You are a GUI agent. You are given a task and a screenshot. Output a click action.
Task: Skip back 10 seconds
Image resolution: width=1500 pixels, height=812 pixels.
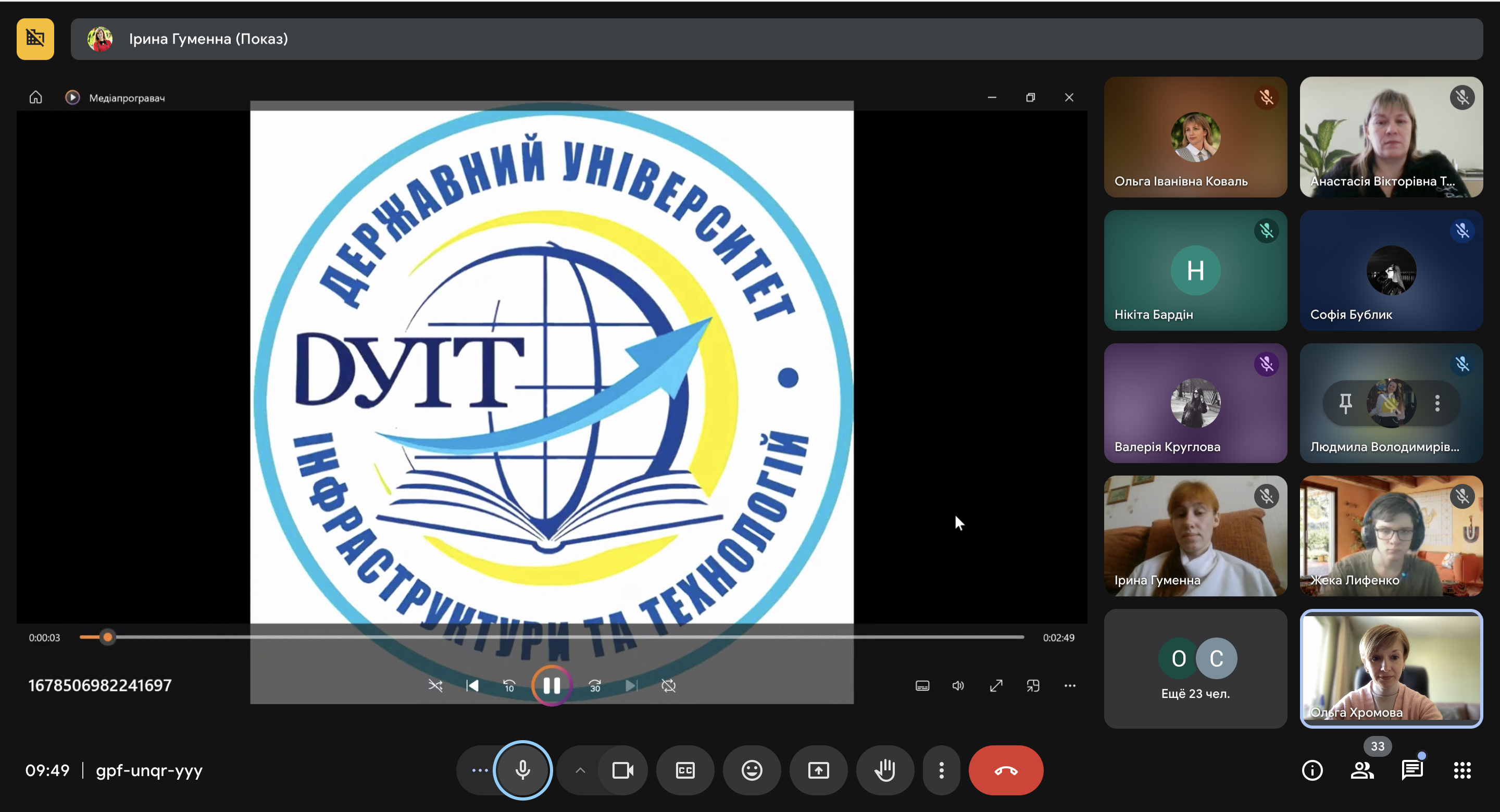509,685
